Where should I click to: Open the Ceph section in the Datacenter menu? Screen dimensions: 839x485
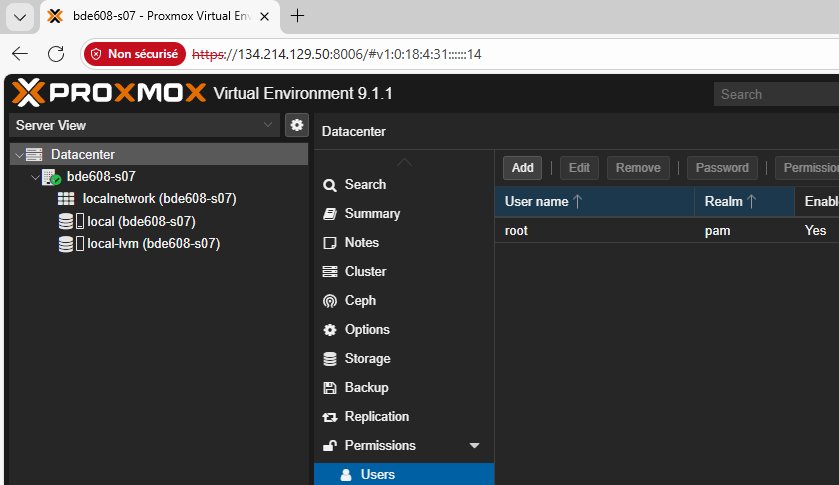tap(359, 300)
